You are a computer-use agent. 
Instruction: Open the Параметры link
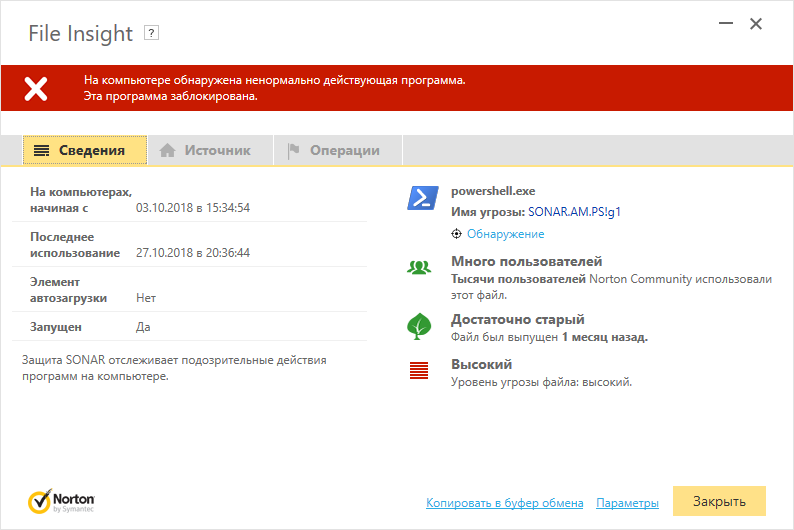[x=627, y=503]
